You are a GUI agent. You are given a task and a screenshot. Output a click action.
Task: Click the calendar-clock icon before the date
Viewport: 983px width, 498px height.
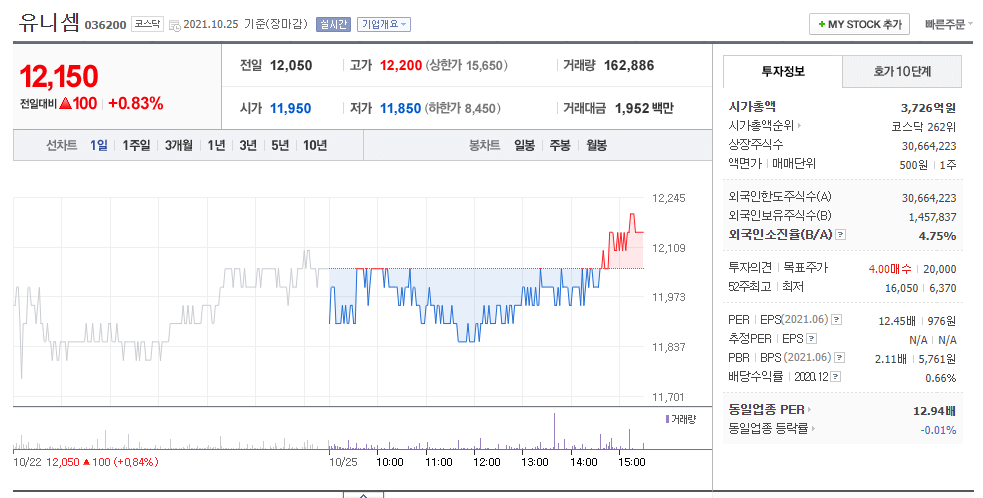175,25
